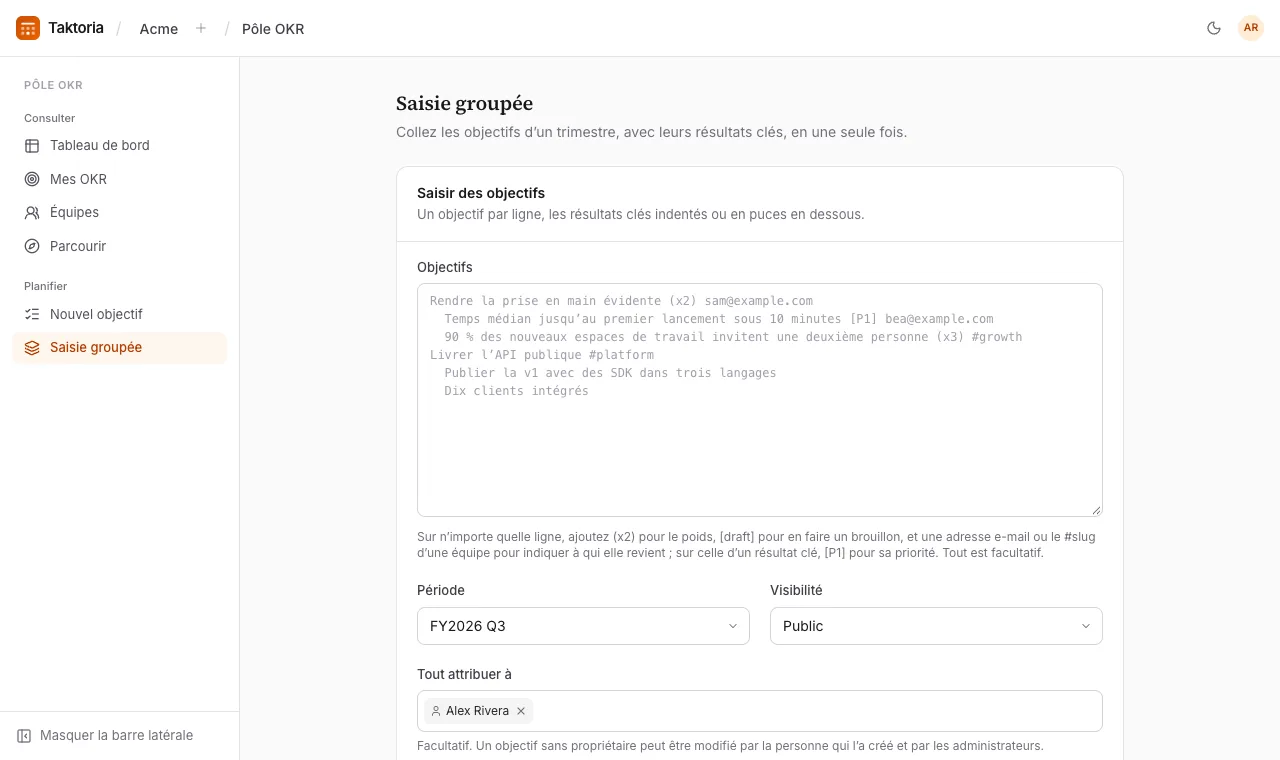Click the Période field label

click(x=441, y=590)
